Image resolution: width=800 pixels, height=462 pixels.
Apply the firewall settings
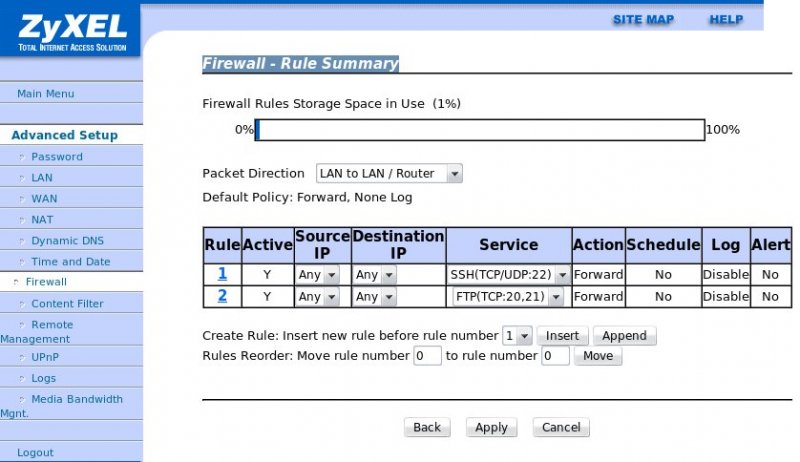[491, 427]
